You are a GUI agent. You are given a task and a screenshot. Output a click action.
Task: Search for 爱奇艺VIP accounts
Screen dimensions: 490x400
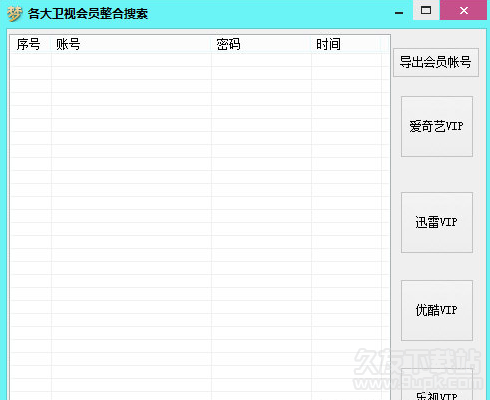coord(437,126)
